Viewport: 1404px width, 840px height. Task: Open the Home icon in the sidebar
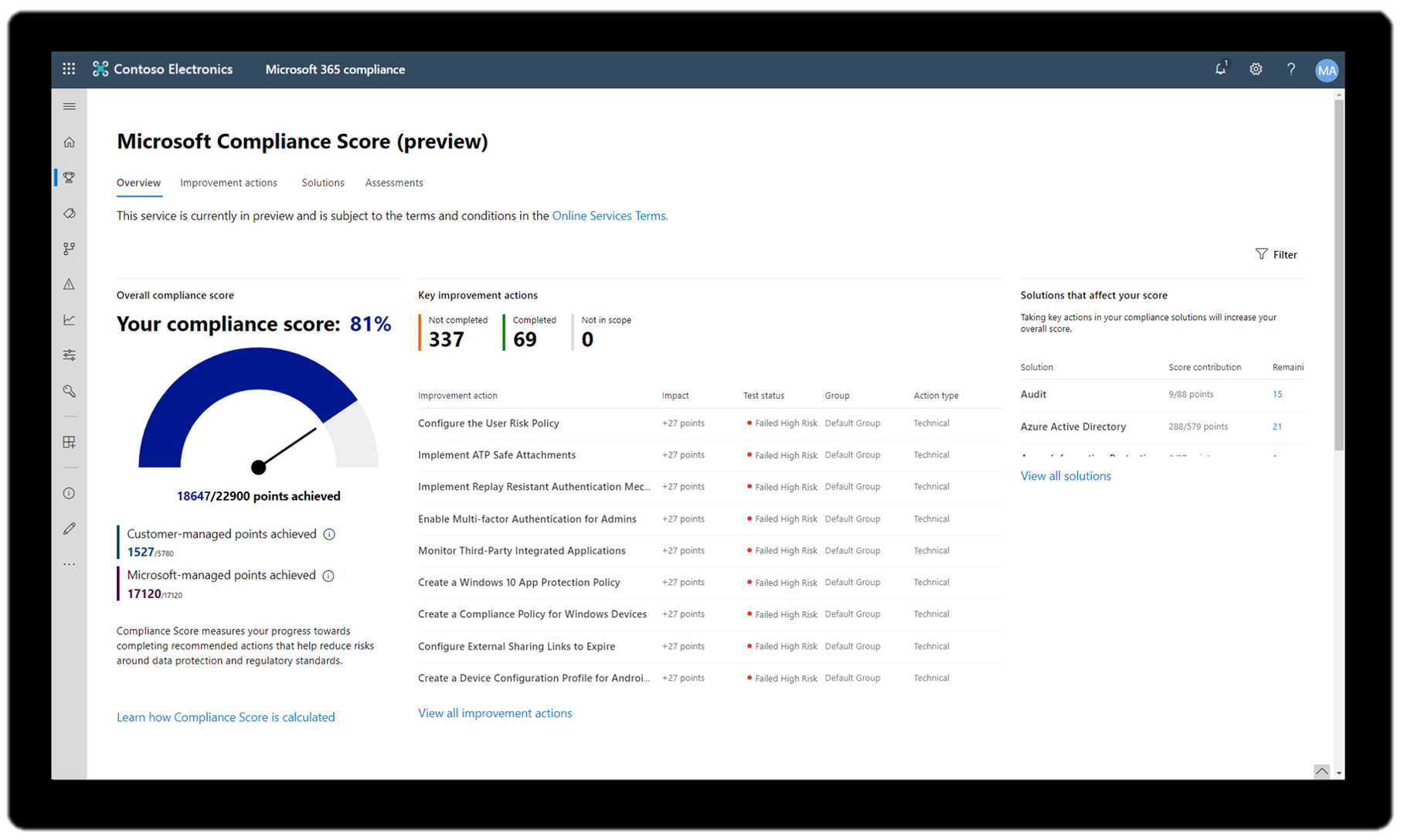69,142
